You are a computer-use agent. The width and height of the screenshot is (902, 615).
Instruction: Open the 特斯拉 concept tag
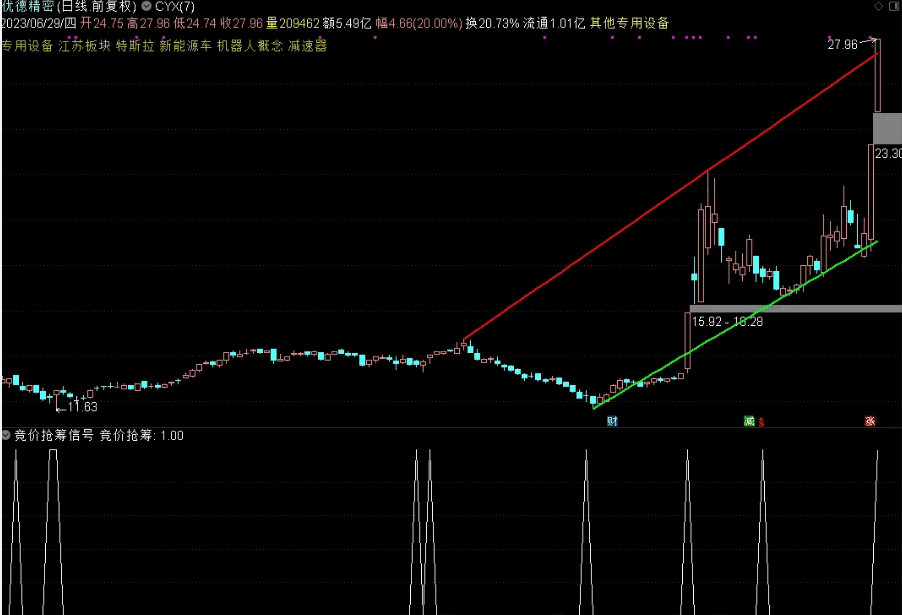pos(135,45)
